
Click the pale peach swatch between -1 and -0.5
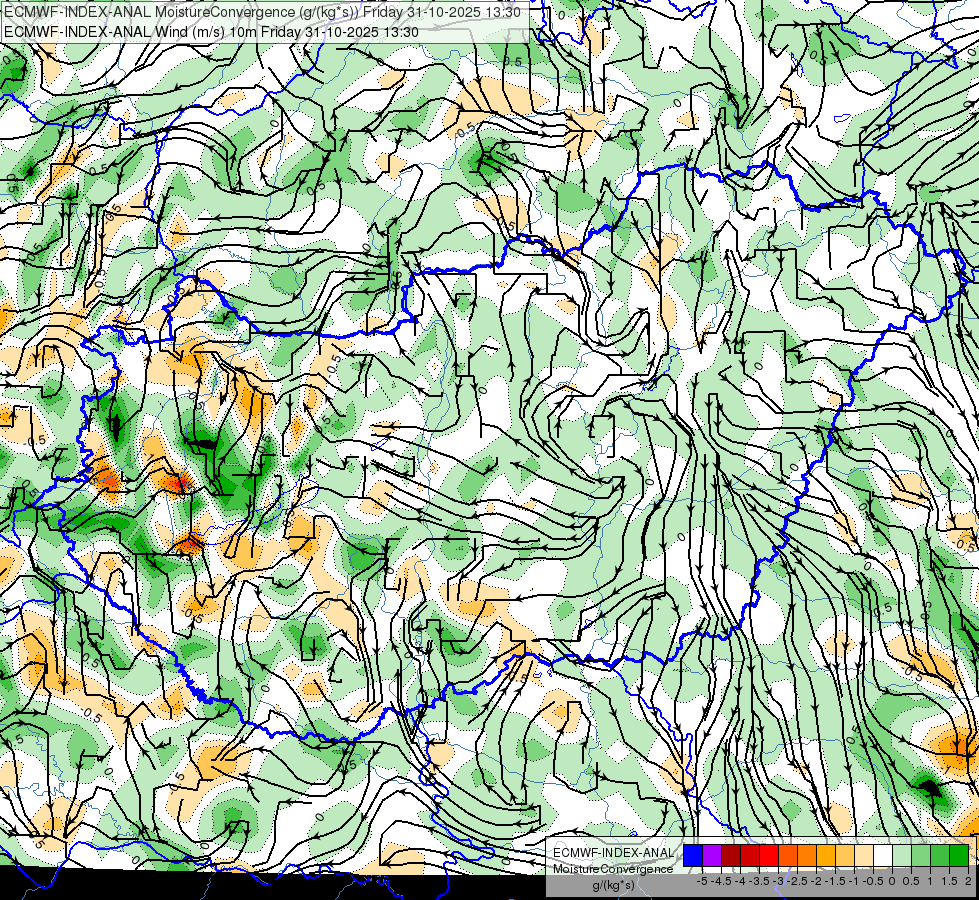863,856
